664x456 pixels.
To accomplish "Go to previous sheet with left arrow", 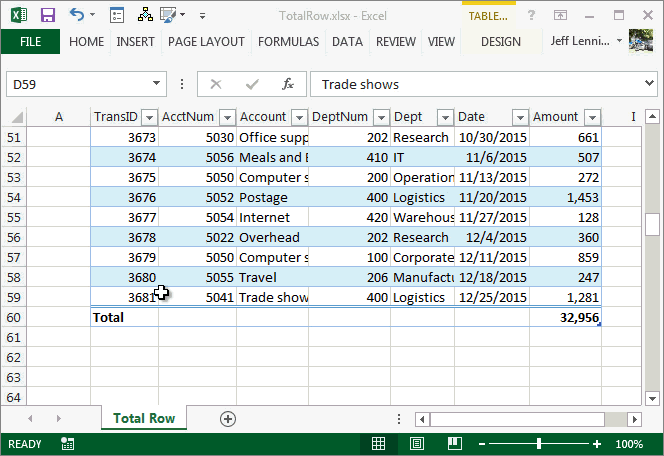I will (x=30, y=418).
